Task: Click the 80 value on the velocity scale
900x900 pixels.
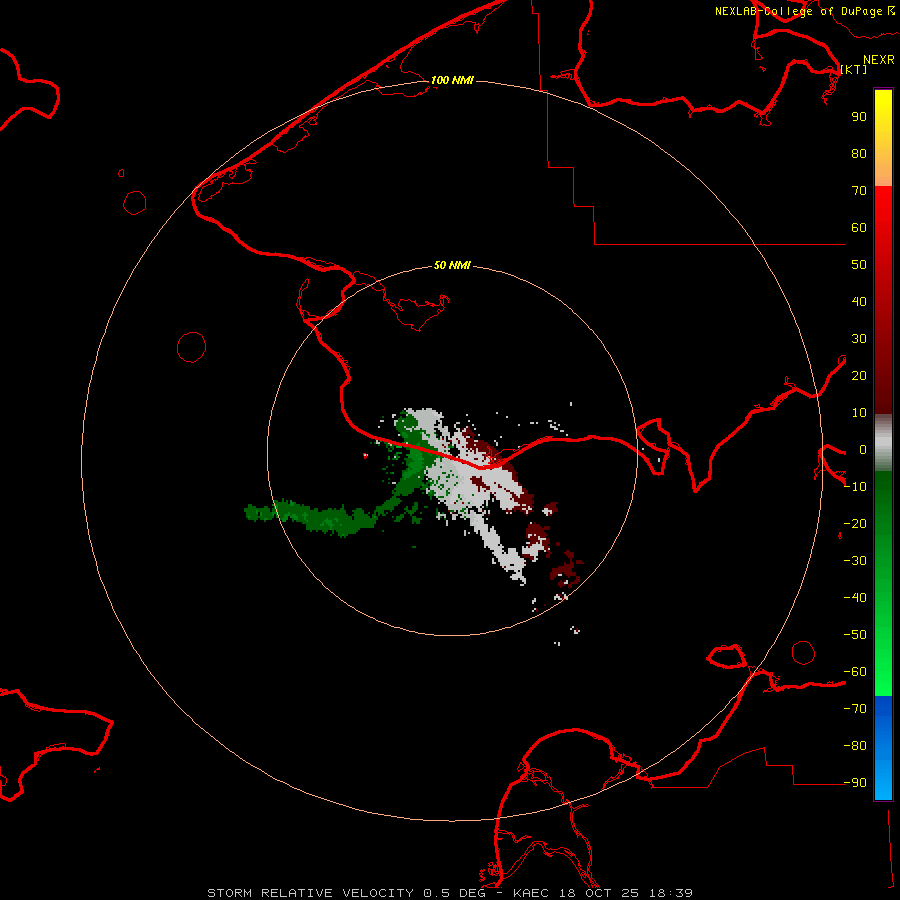Action: tap(859, 154)
